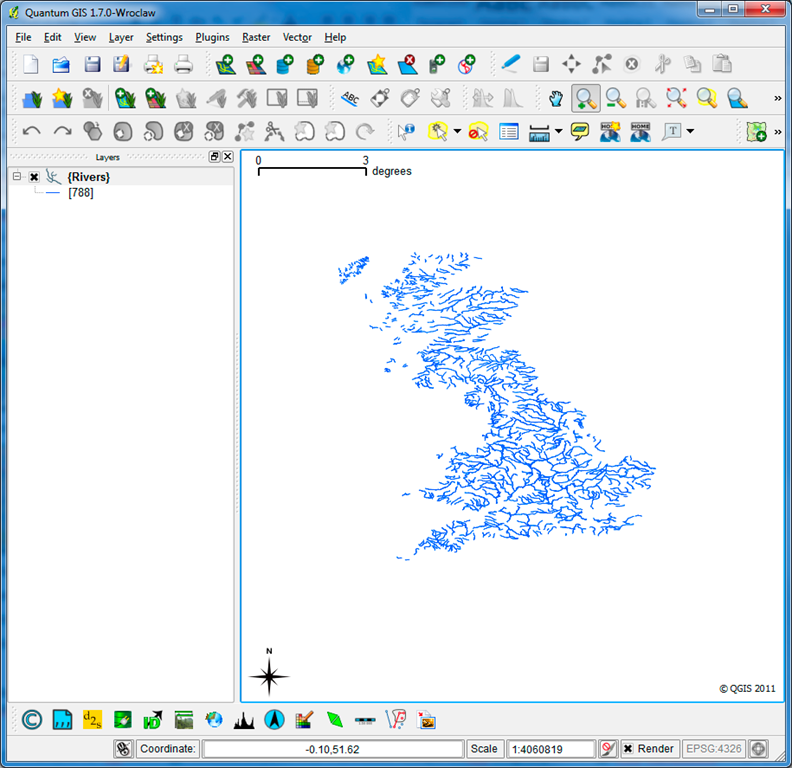Screen dimensions: 792x768
Task: Click the New Project icon
Action: [x=31, y=65]
